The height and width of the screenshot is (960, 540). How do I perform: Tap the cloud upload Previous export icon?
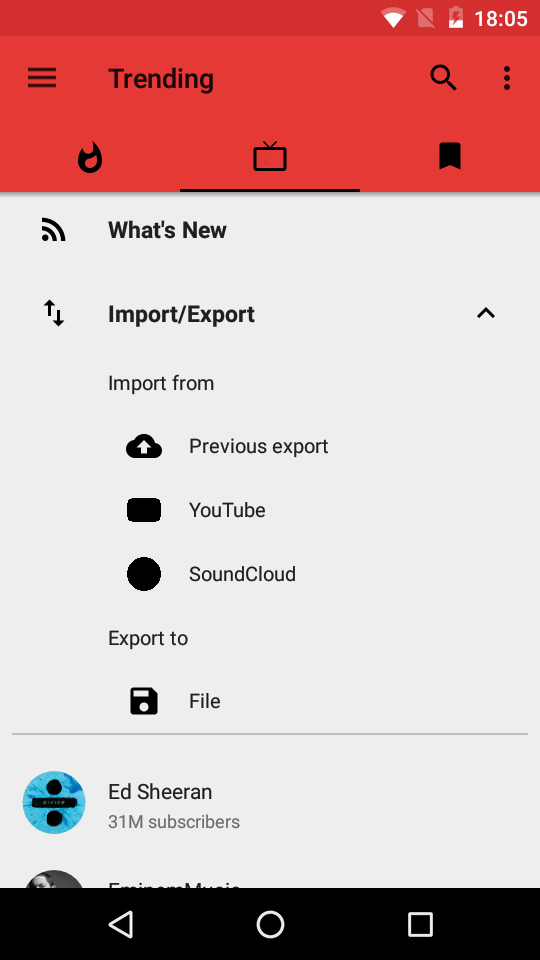144,446
